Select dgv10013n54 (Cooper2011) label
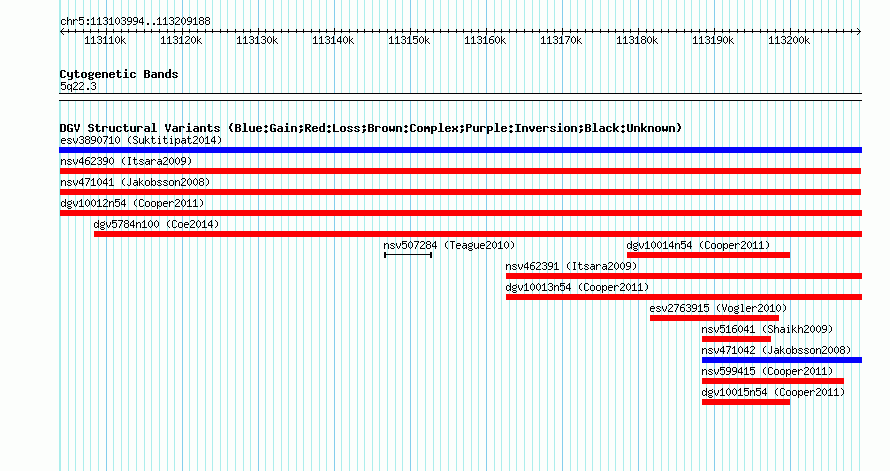This screenshot has width=890, height=471. [x=577, y=287]
